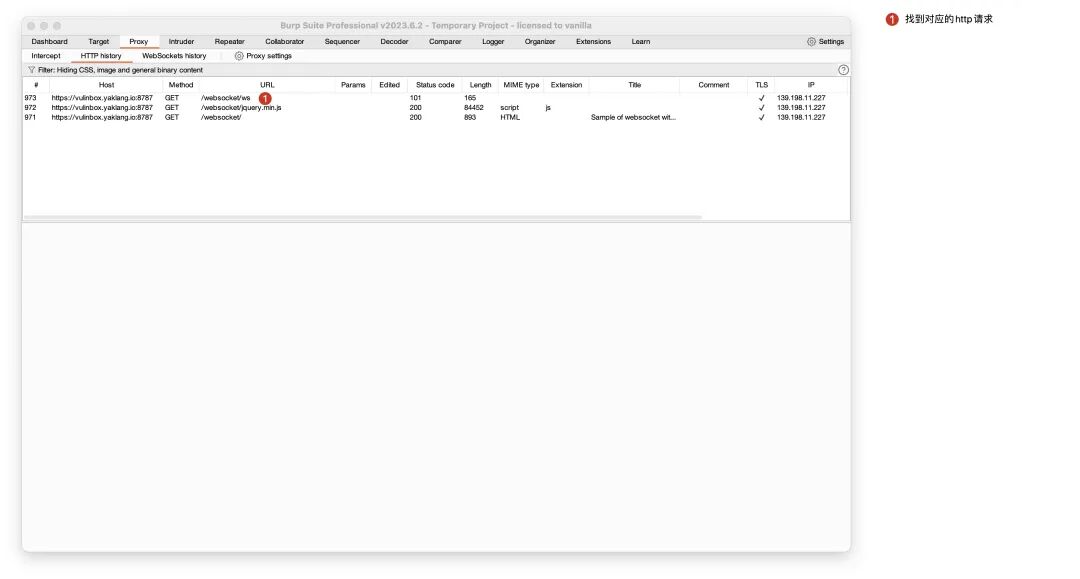Sort by the Comment column header
Viewport: 1080px width, 579px height.
tap(714, 85)
